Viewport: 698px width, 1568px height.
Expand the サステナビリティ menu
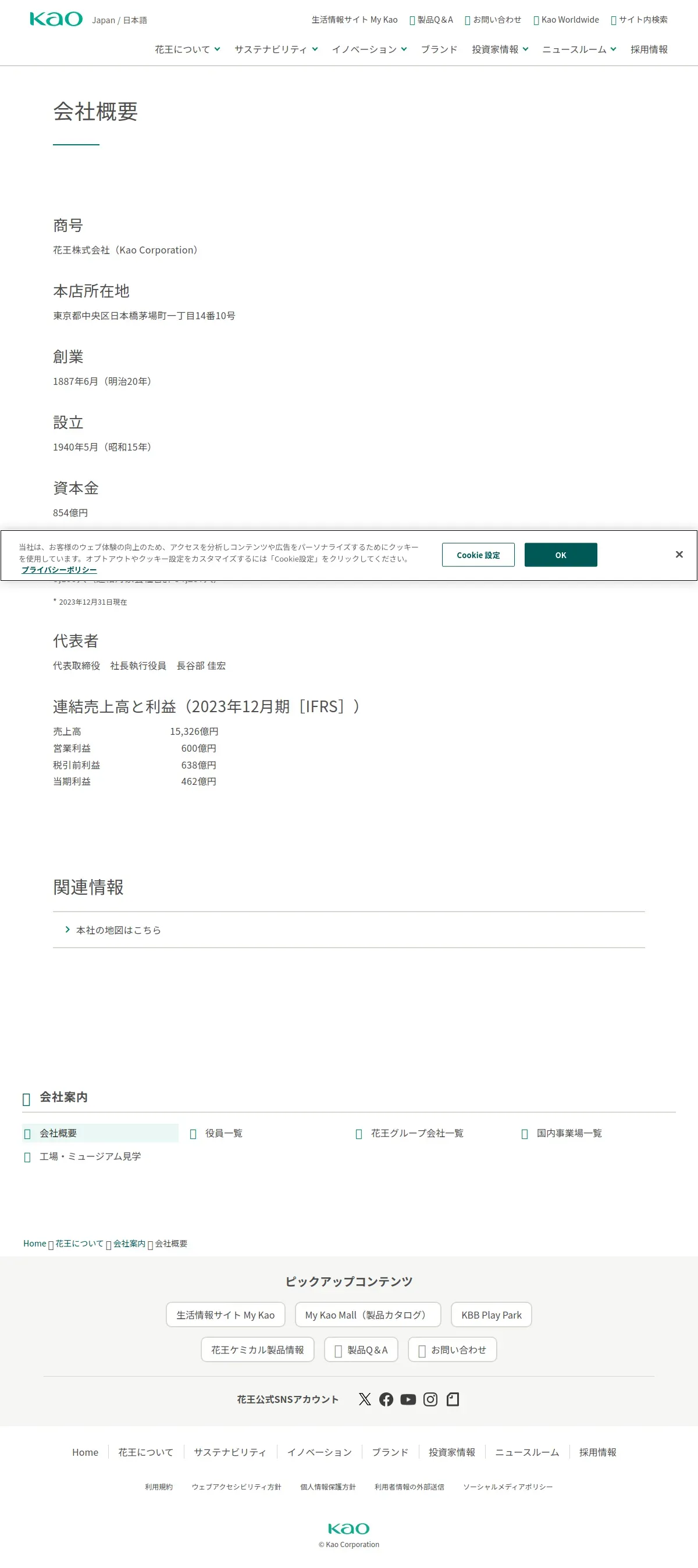coord(276,49)
